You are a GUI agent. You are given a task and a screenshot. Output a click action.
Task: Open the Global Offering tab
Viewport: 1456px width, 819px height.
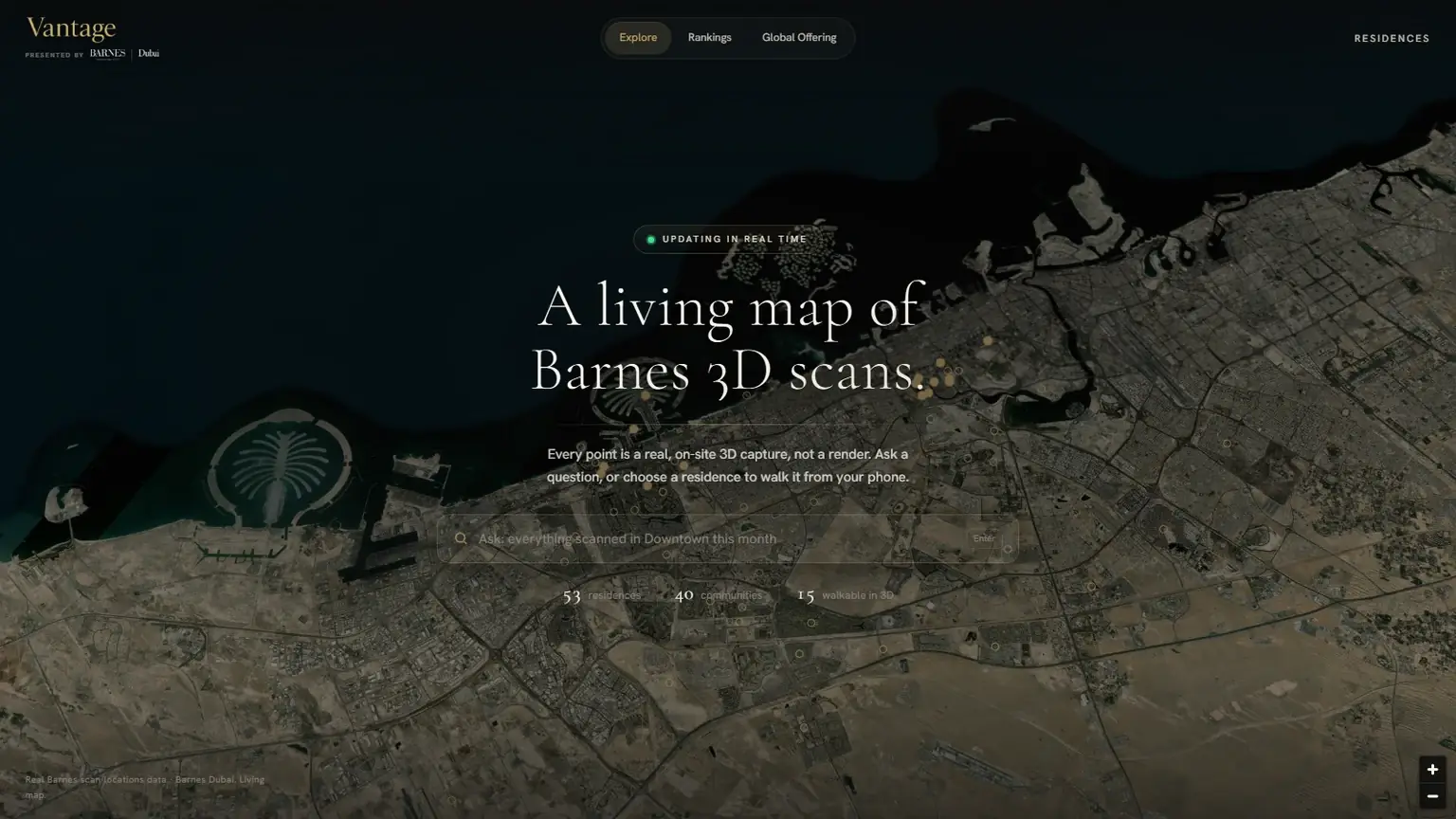click(x=799, y=38)
